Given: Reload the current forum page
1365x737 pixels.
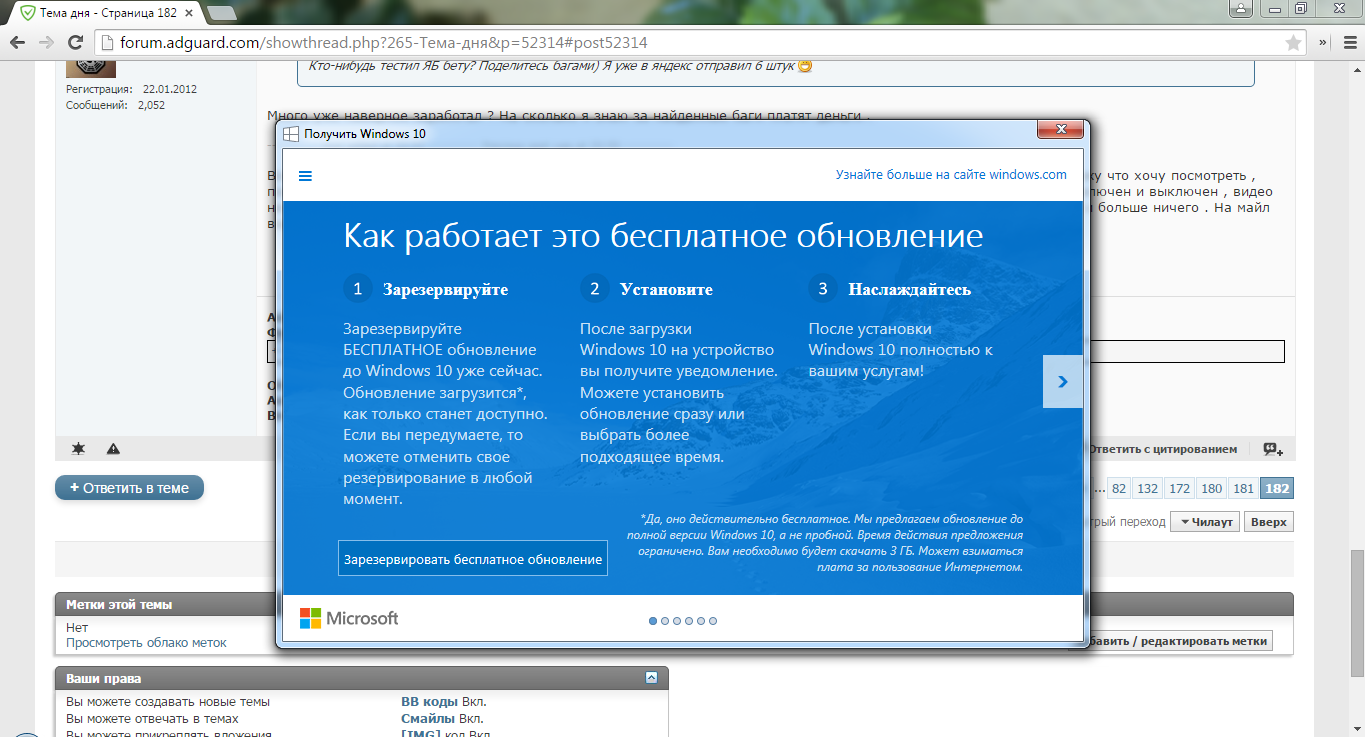Looking at the screenshot, I should pyautogui.click(x=75, y=43).
